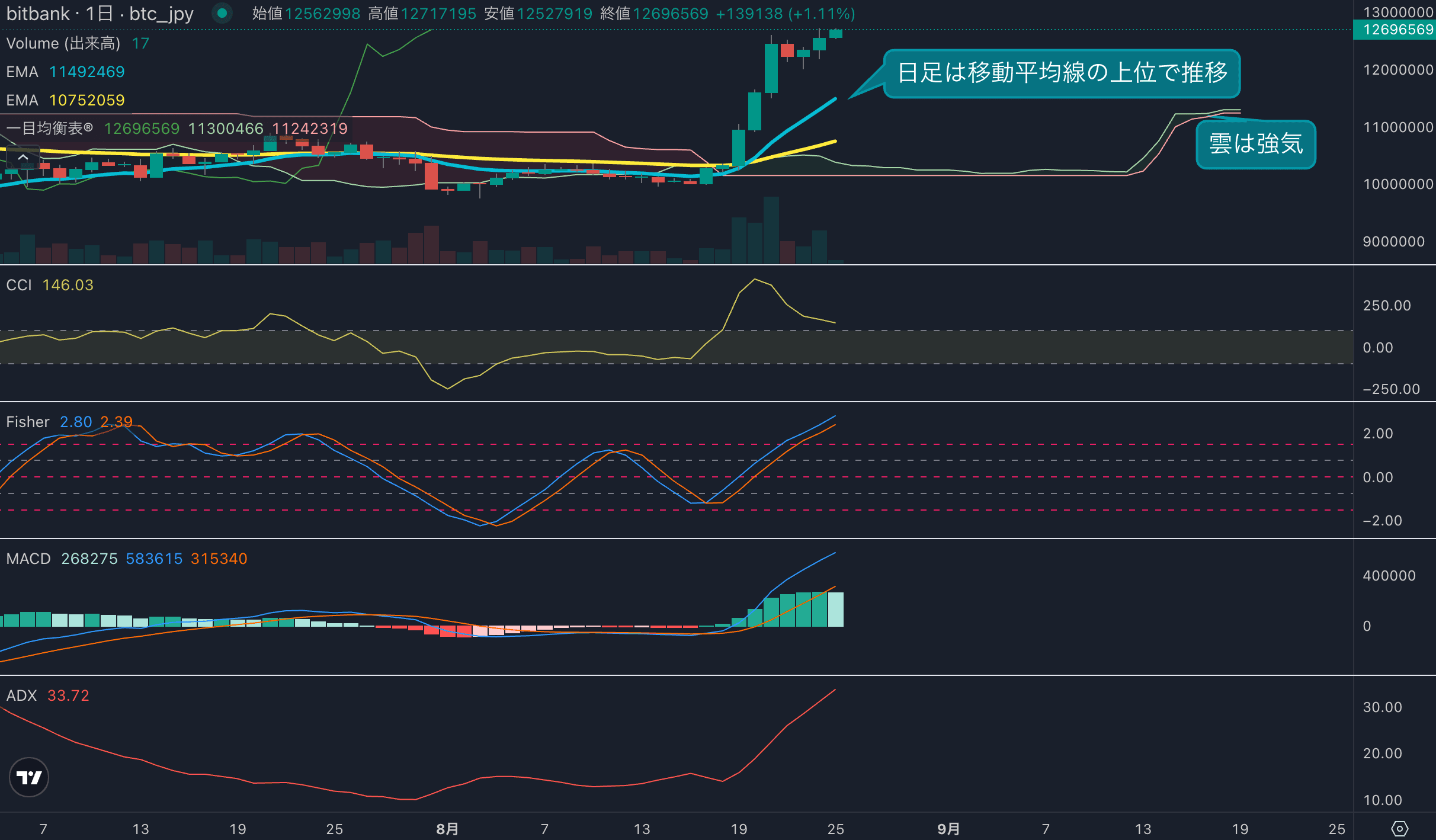Image resolution: width=1436 pixels, height=840 pixels.
Task: Click the 11000000 price axis label
Action: tap(1398, 127)
